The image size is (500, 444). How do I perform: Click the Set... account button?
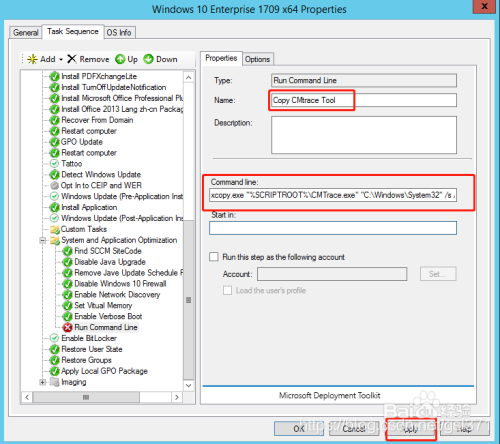click(x=438, y=274)
